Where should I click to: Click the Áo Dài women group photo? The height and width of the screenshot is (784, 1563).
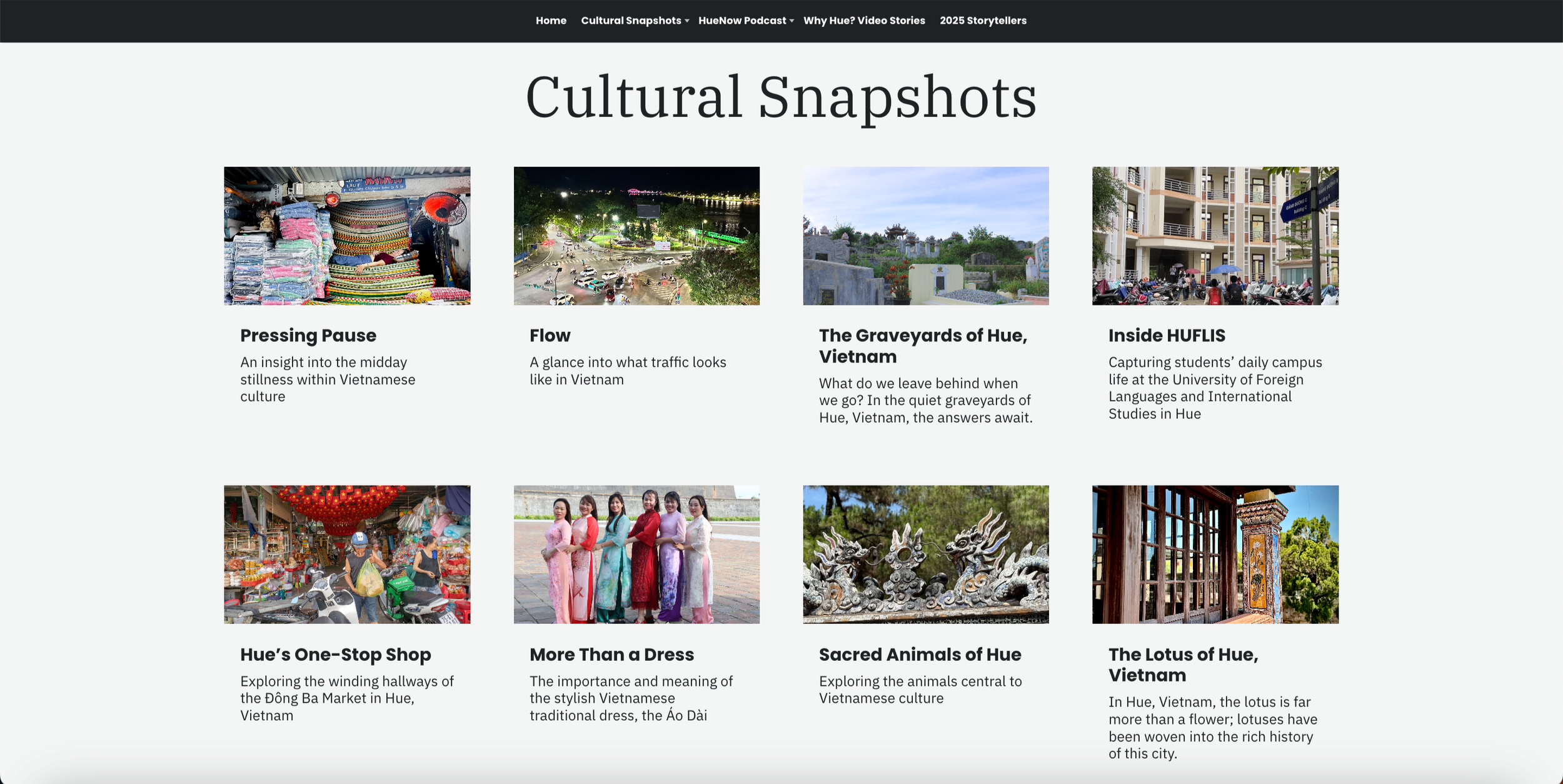pos(636,554)
